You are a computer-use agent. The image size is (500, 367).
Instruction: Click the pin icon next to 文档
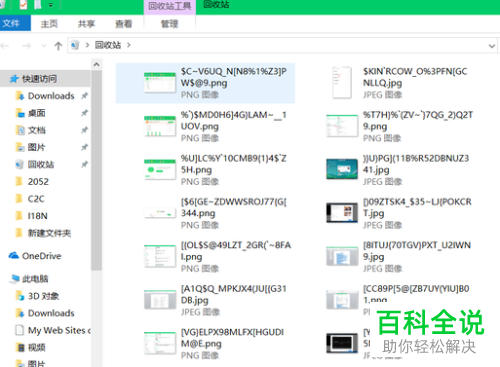point(85,130)
